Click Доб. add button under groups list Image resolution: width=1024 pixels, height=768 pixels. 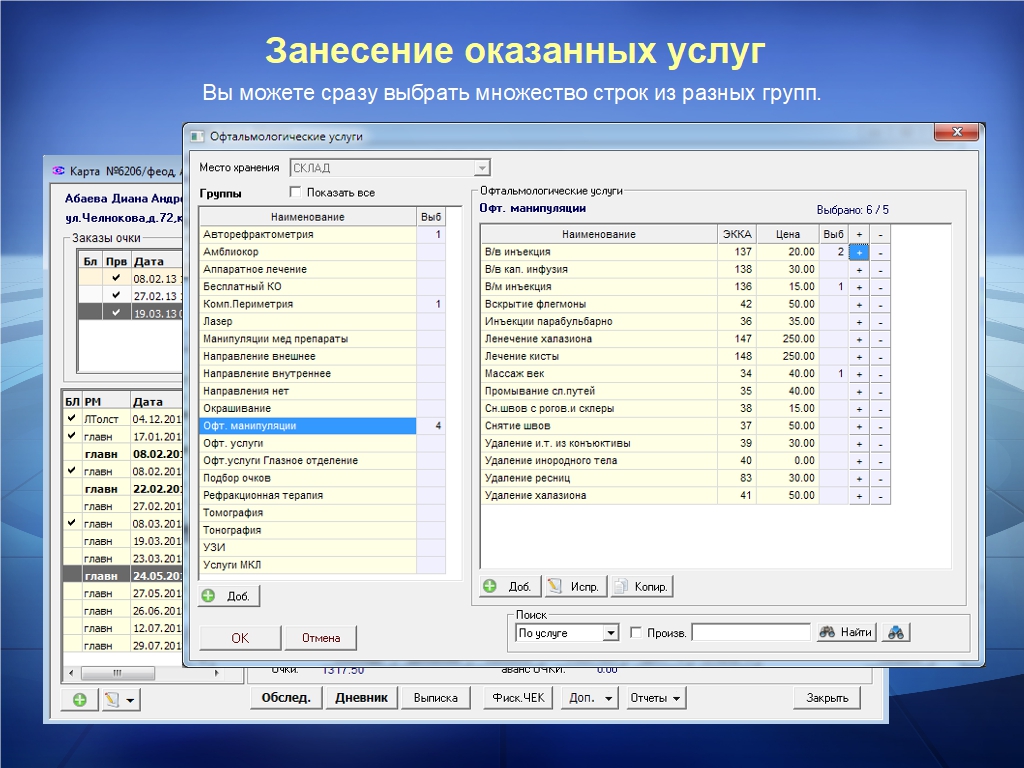229,596
